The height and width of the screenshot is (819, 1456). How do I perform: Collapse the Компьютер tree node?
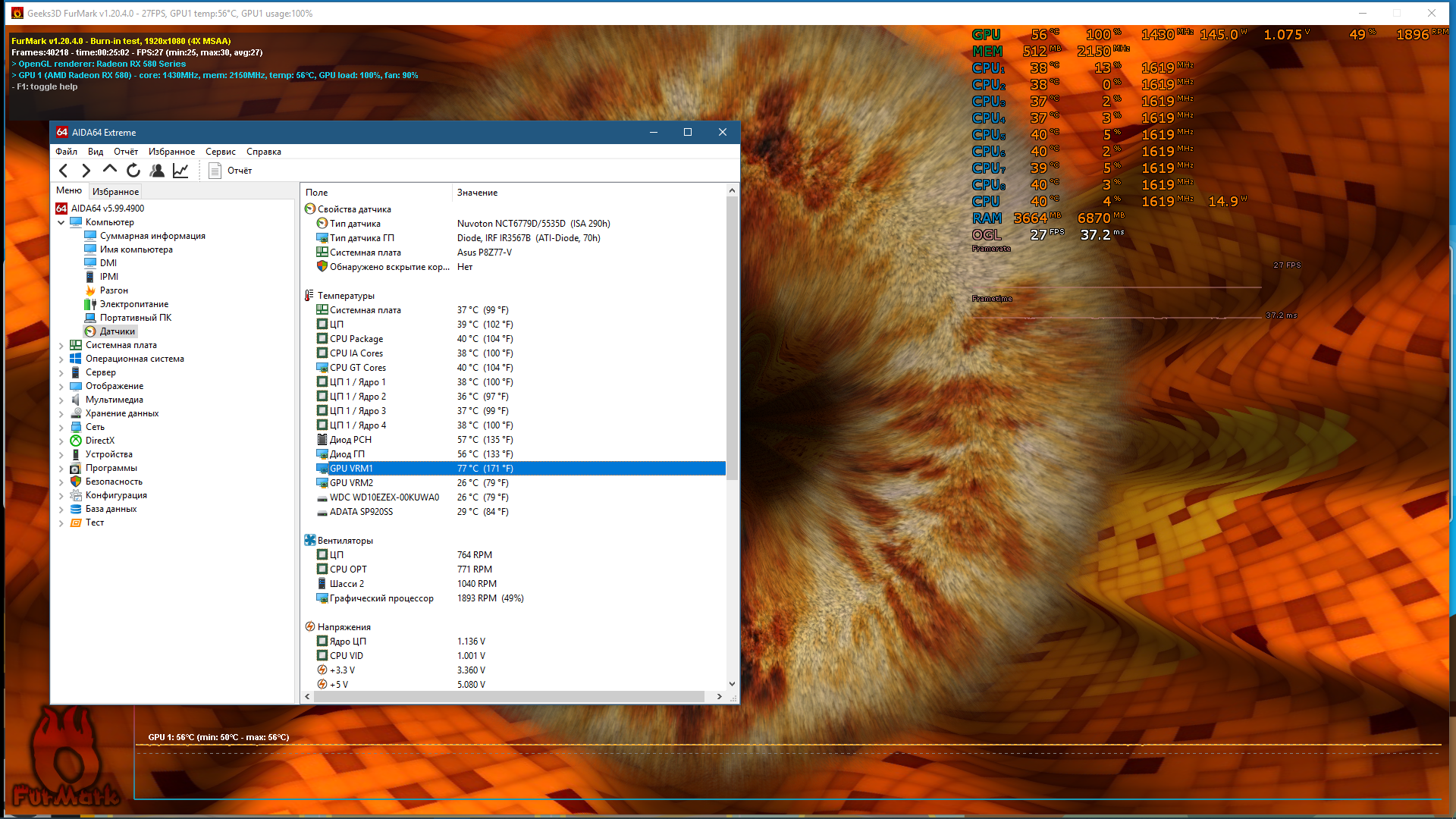(61, 222)
